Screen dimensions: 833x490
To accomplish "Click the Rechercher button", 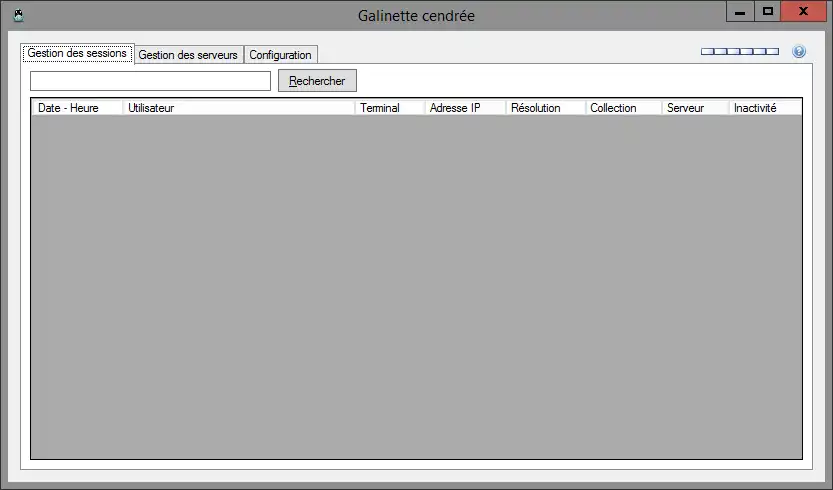I will pos(317,81).
